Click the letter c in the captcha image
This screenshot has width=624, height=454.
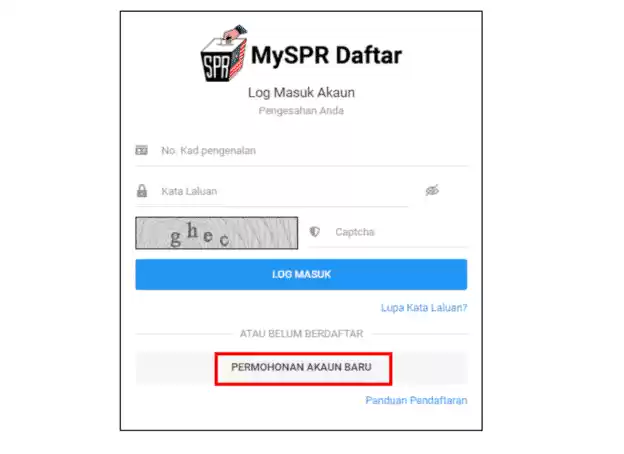[x=224, y=240]
